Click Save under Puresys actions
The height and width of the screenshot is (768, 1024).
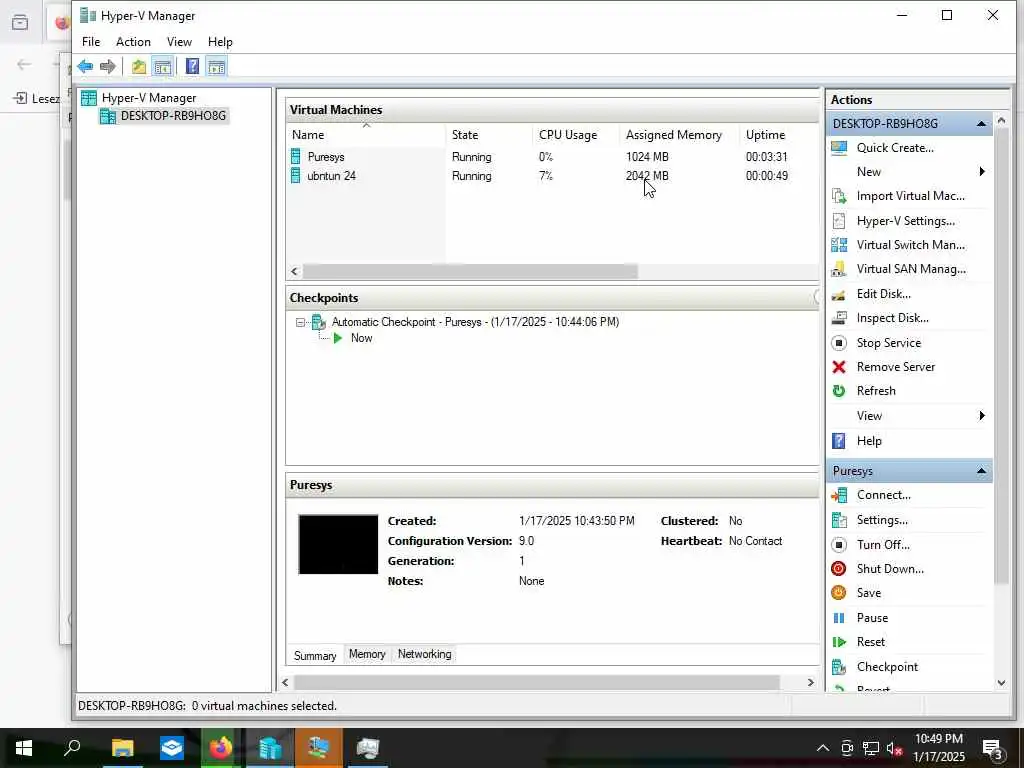[x=869, y=593]
